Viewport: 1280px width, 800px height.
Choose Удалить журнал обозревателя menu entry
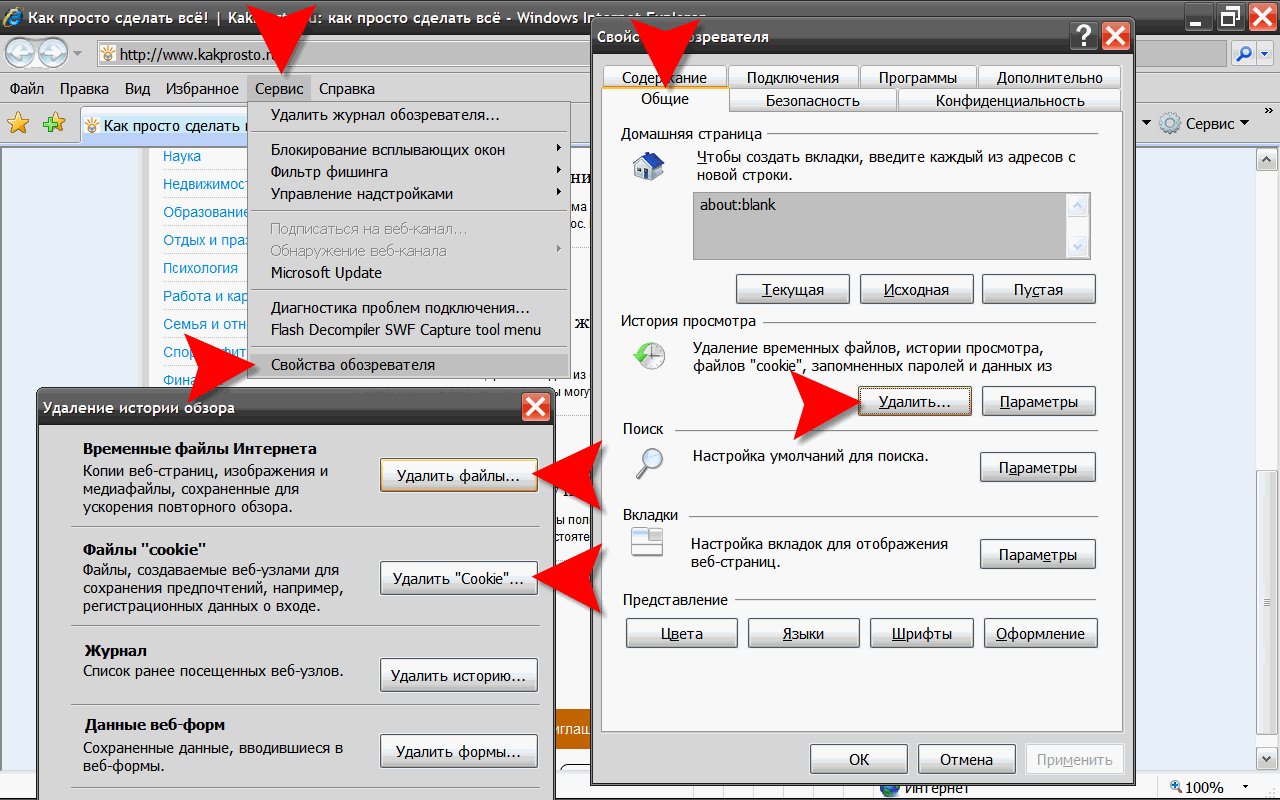coord(408,115)
